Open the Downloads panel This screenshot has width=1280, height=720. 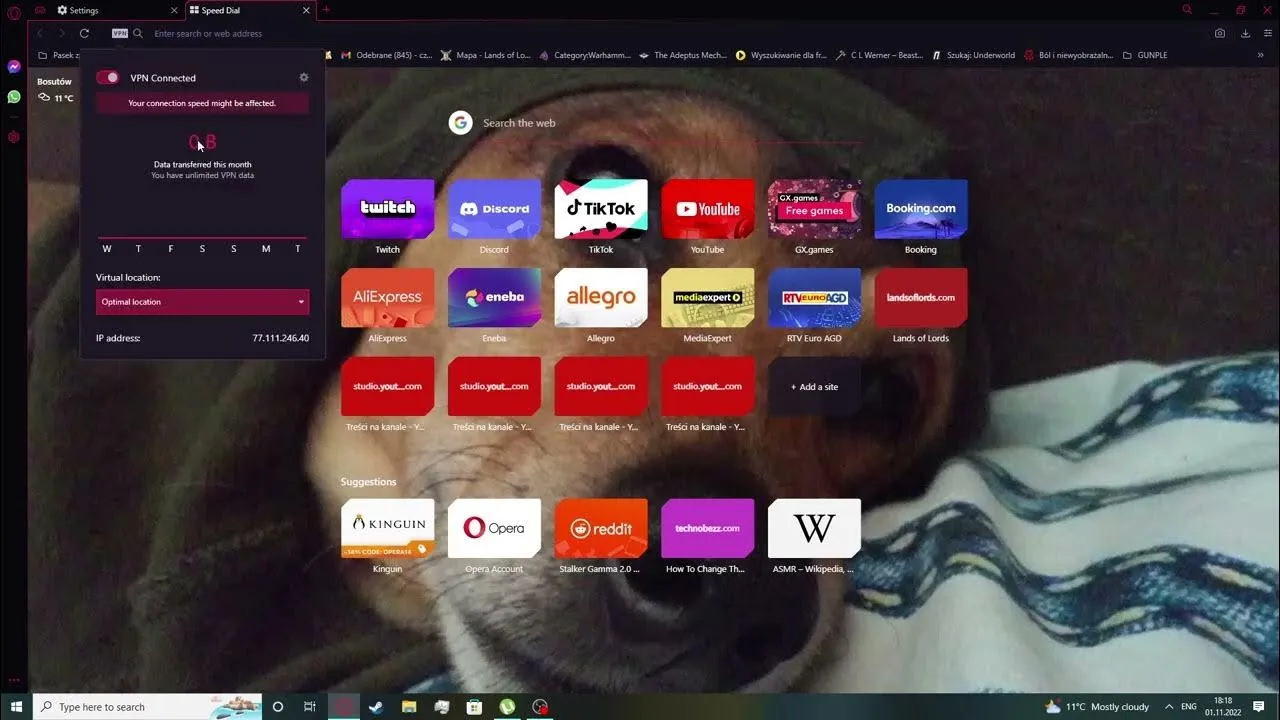tap(1245, 32)
